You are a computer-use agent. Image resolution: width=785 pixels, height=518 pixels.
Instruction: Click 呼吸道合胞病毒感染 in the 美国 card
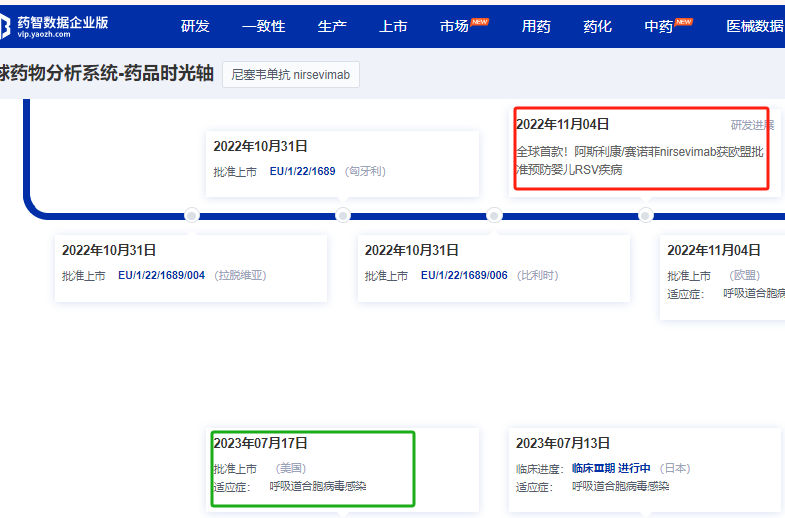point(318,486)
